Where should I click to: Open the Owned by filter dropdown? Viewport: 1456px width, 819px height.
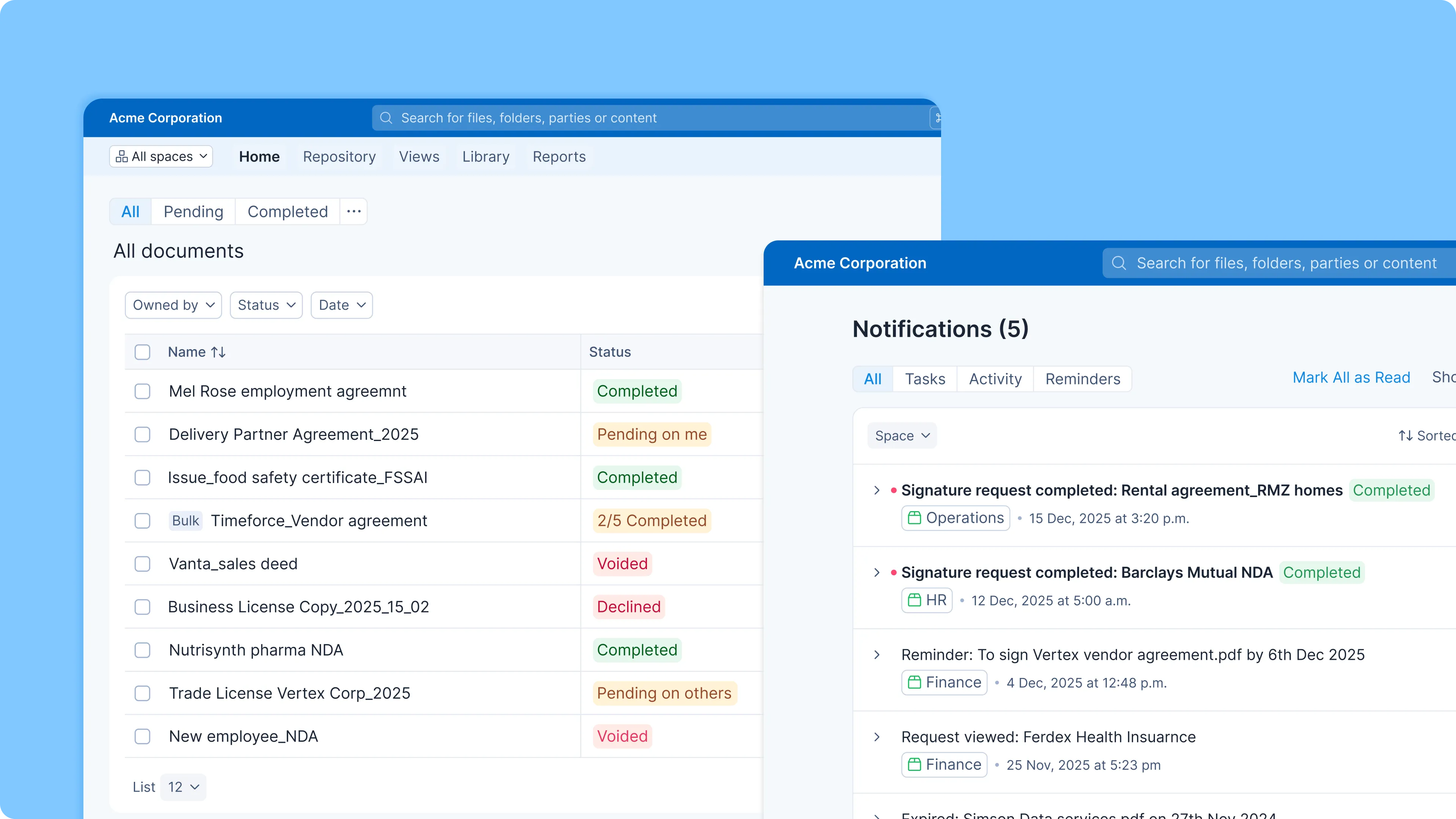tap(173, 304)
